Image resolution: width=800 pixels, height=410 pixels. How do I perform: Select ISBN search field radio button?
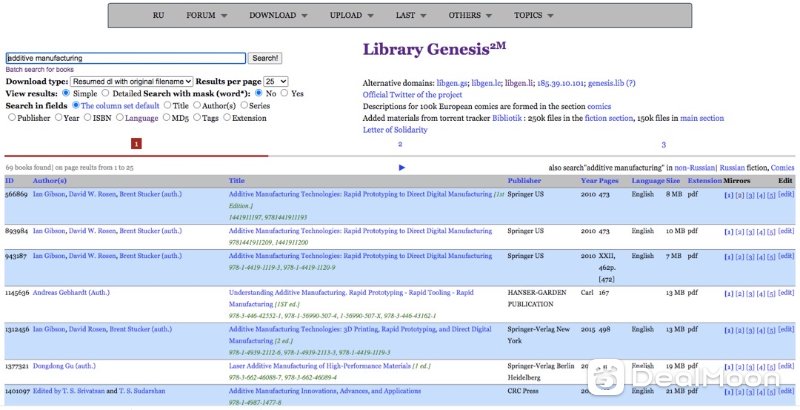point(87,118)
